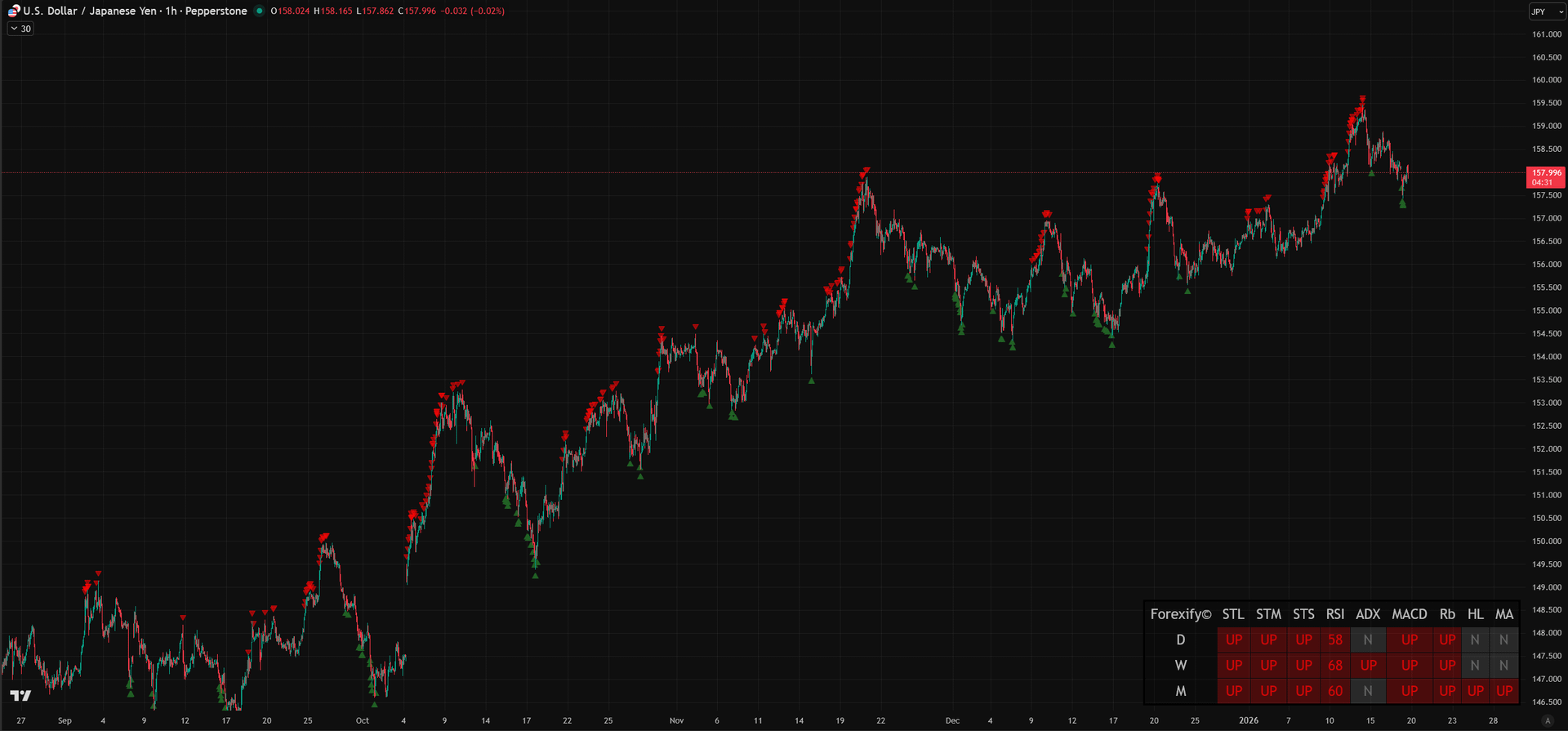Screen dimensions: 1568x731
Task: Click the USD/JPY flag symbol icon
Action: pyautogui.click(x=13, y=11)
